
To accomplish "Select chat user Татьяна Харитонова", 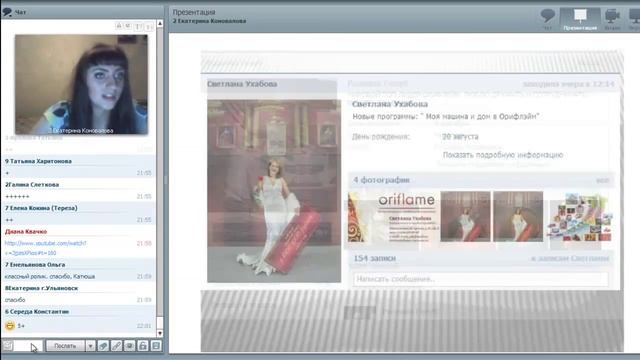I will point(38,161).
